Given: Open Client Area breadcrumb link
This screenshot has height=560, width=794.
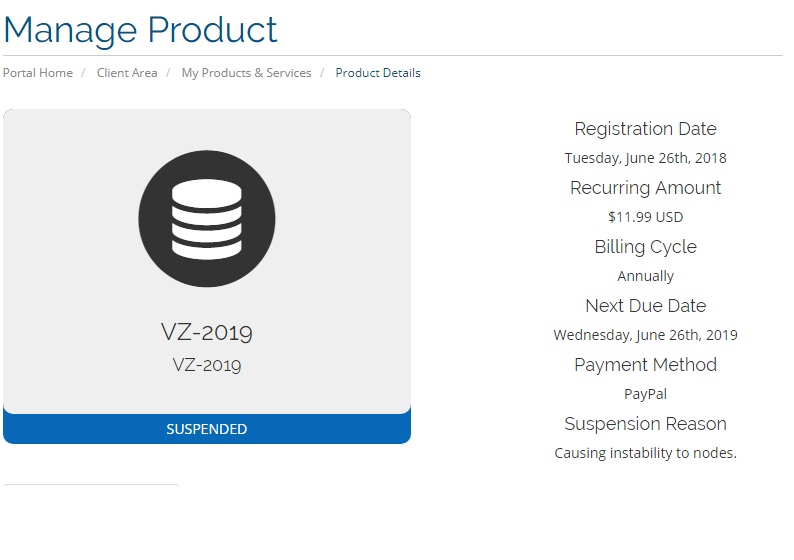Looking at the screenshot, I should [x=127, y=73].
